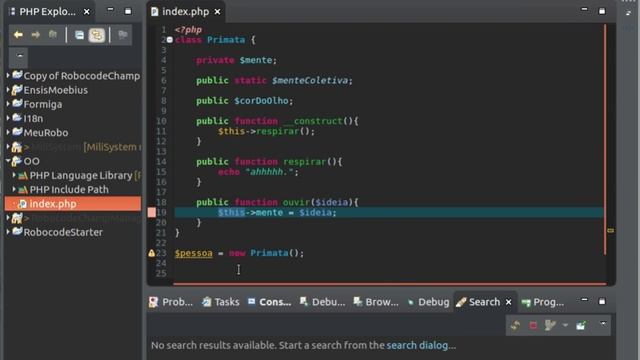Open the Browser Output tab
This screenshot has height=360, width=640.
(376, 302)
